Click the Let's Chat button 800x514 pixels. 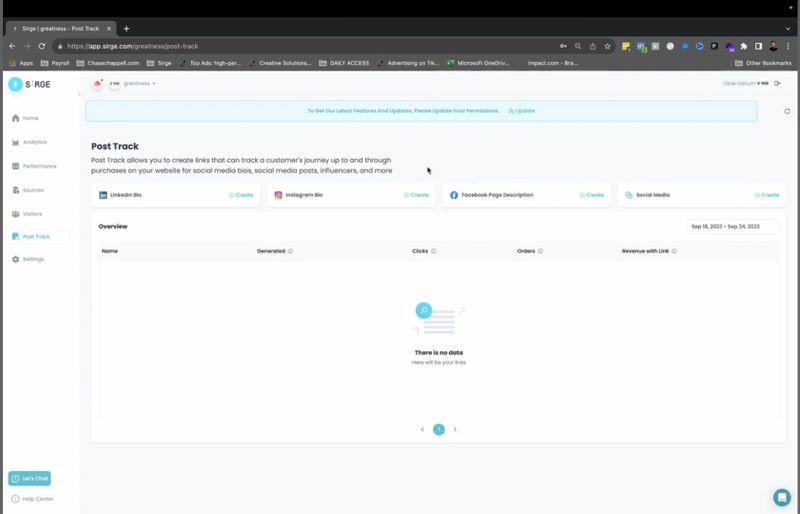29,479
